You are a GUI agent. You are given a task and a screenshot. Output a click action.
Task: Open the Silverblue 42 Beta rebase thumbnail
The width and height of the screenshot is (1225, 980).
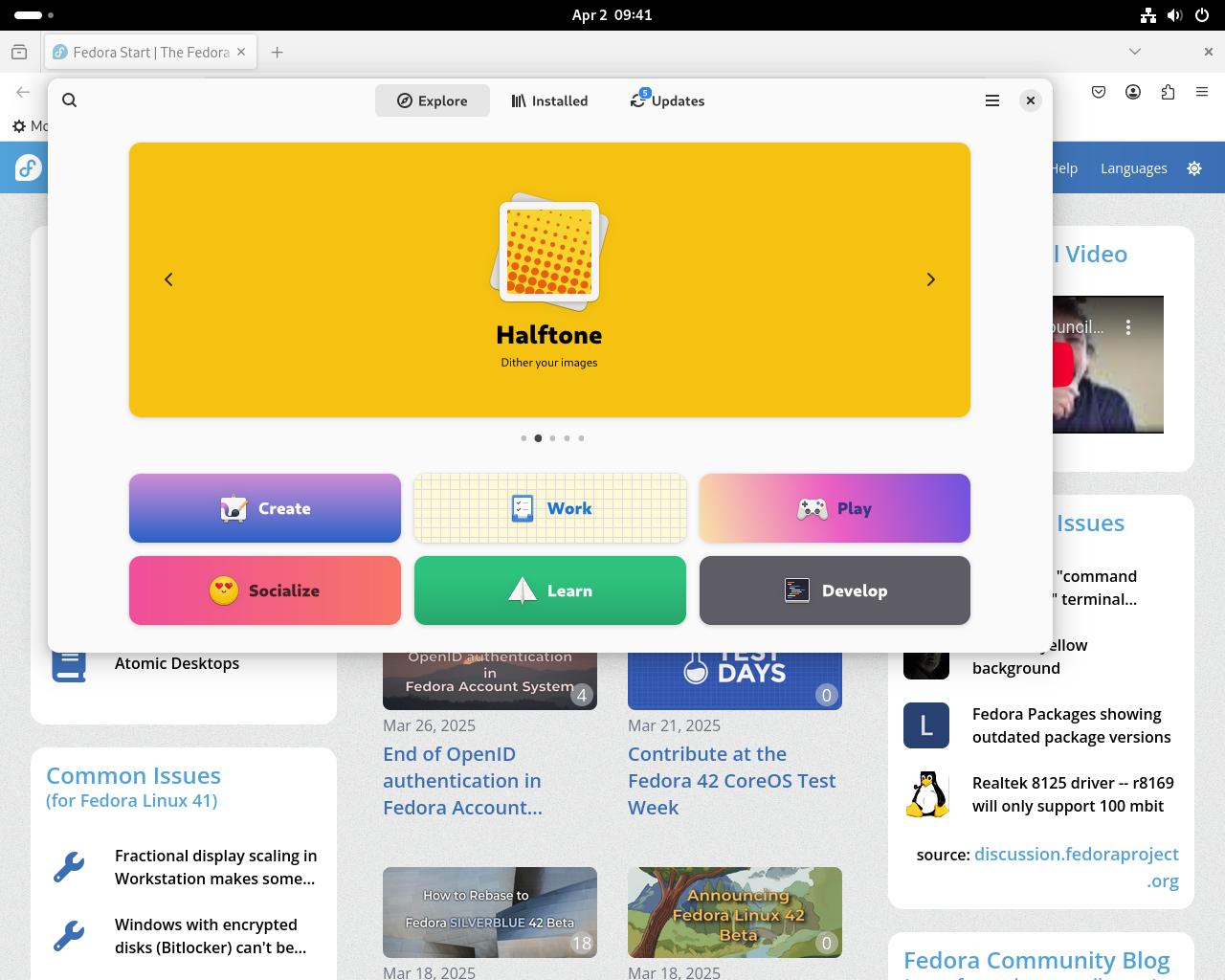490,913
